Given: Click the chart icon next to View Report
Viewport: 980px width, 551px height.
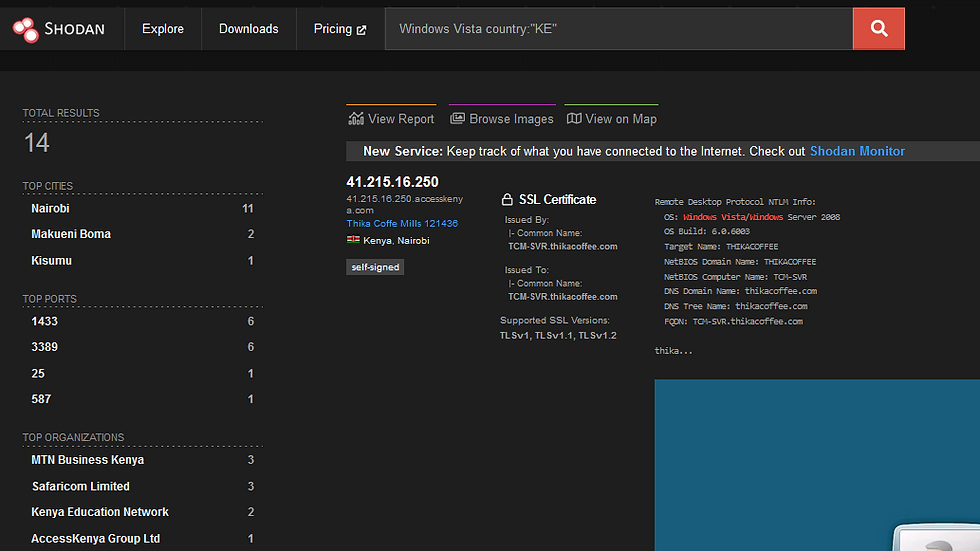Looking at the screenshot, I should pyautogui.click(x=356, y=119).
